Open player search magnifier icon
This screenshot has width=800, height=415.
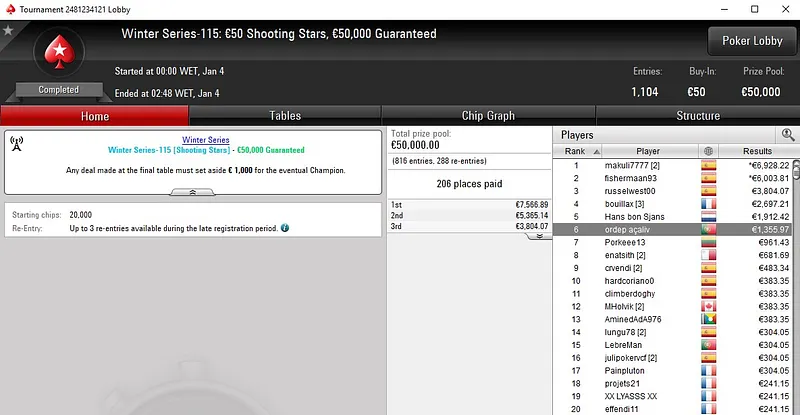[x=787, y=134]
